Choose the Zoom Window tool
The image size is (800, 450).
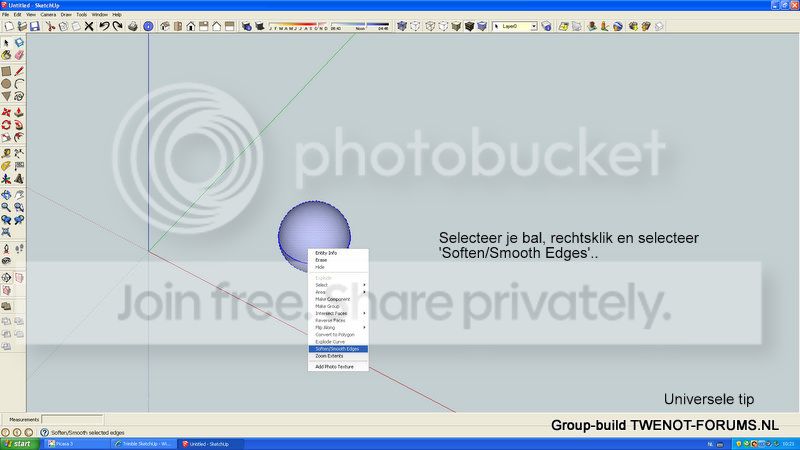pos(19,207)
